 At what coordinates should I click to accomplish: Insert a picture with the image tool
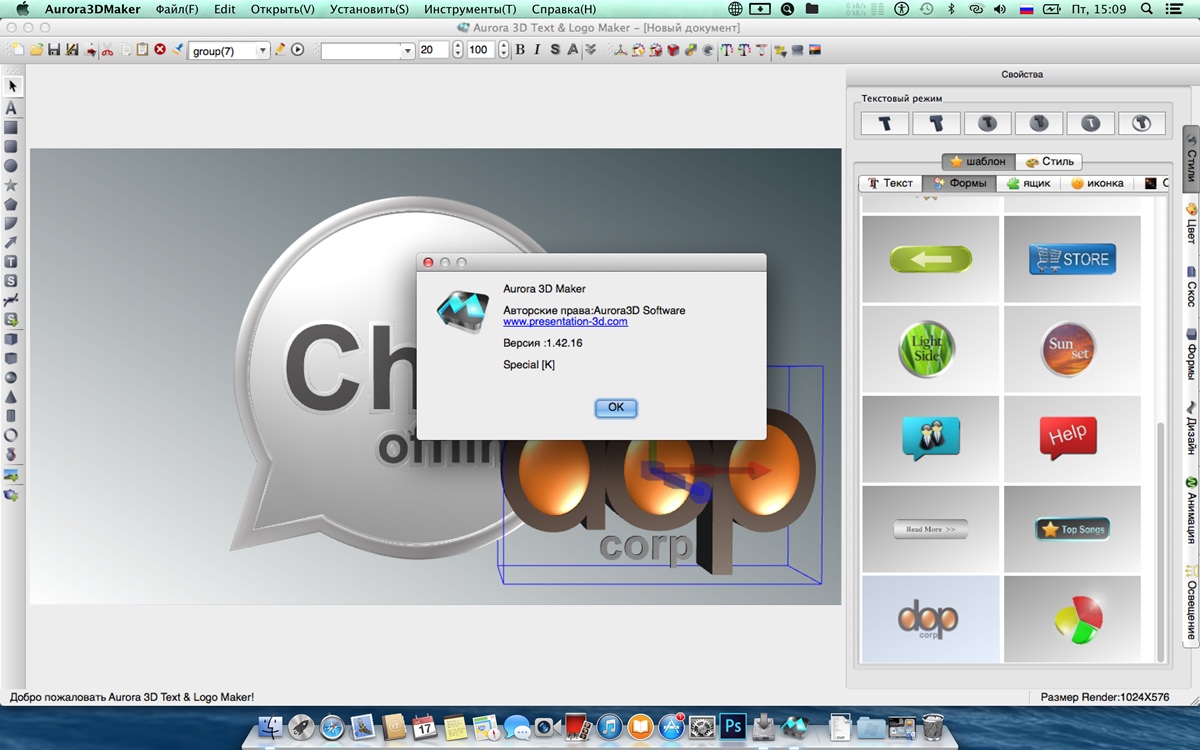tap(12, 475)
